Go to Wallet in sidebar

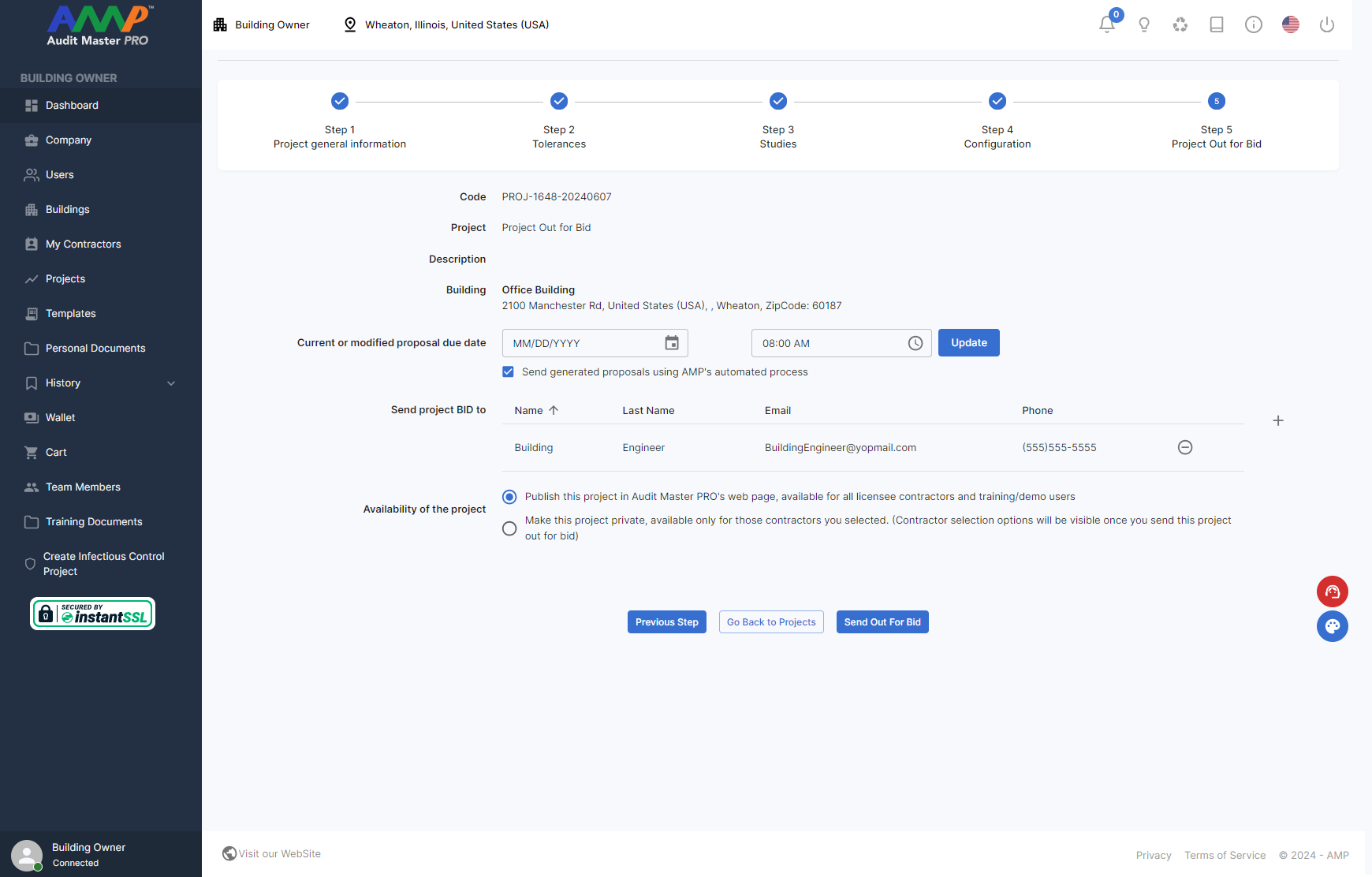(60, 417)
